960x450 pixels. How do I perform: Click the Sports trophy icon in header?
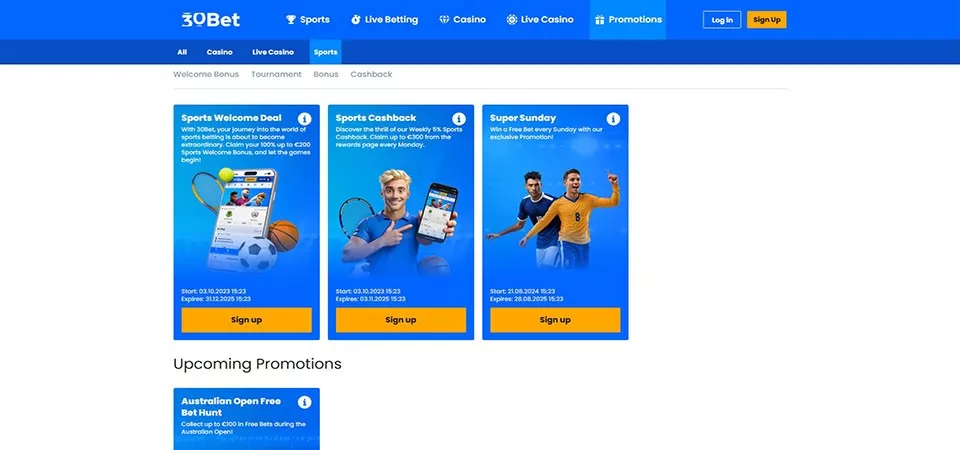click(x=291, y=20)
